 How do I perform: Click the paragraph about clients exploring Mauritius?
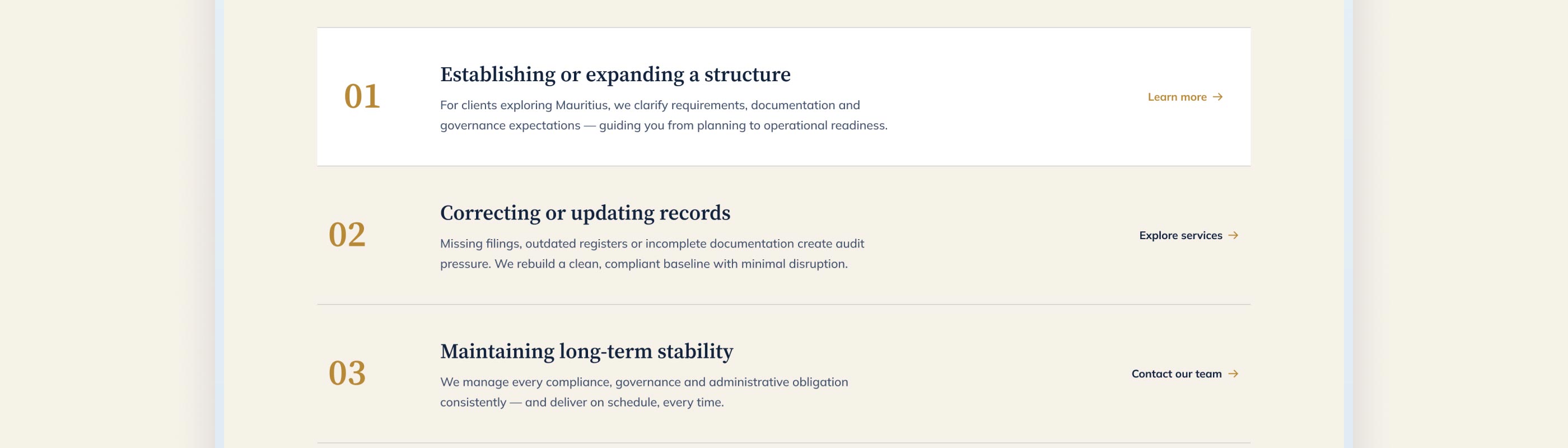pos(664,115)
